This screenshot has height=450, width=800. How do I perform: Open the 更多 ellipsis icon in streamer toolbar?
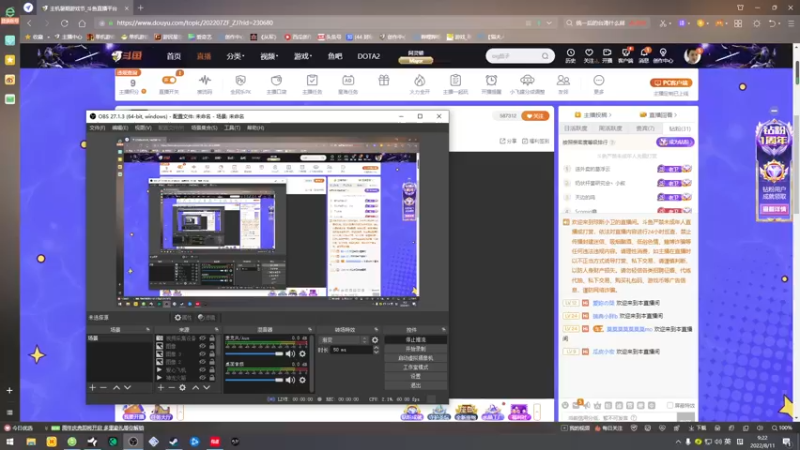coord(598,80)
